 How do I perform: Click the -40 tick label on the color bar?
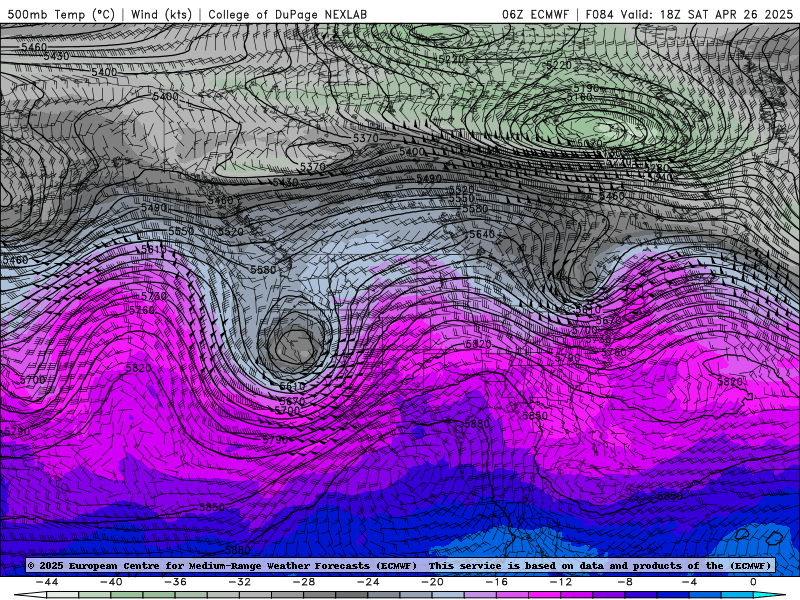pyautogui.click(x=111, y=582)
